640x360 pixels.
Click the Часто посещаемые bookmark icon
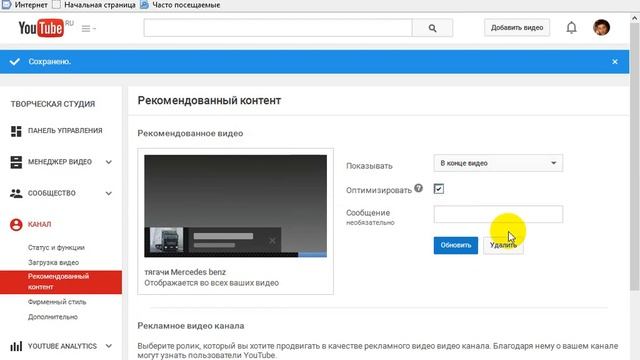[144, 4]
